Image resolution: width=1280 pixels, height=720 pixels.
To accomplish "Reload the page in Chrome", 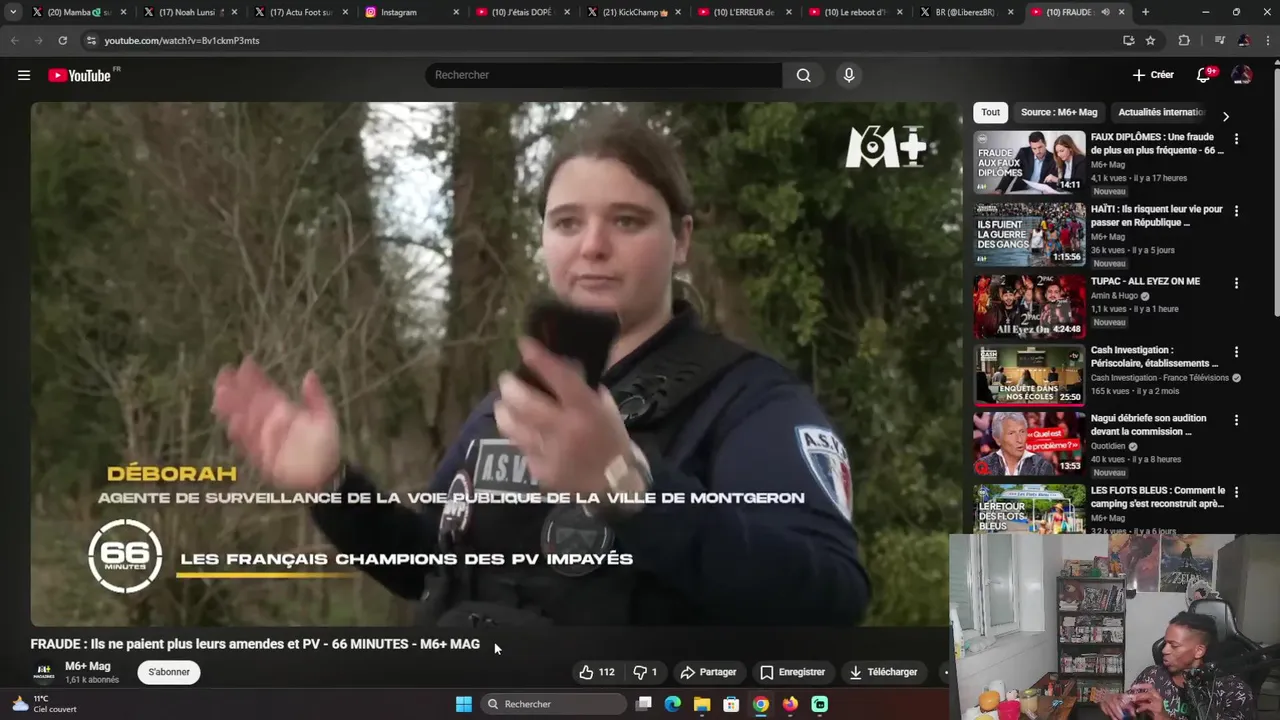I will click(62, 40).
